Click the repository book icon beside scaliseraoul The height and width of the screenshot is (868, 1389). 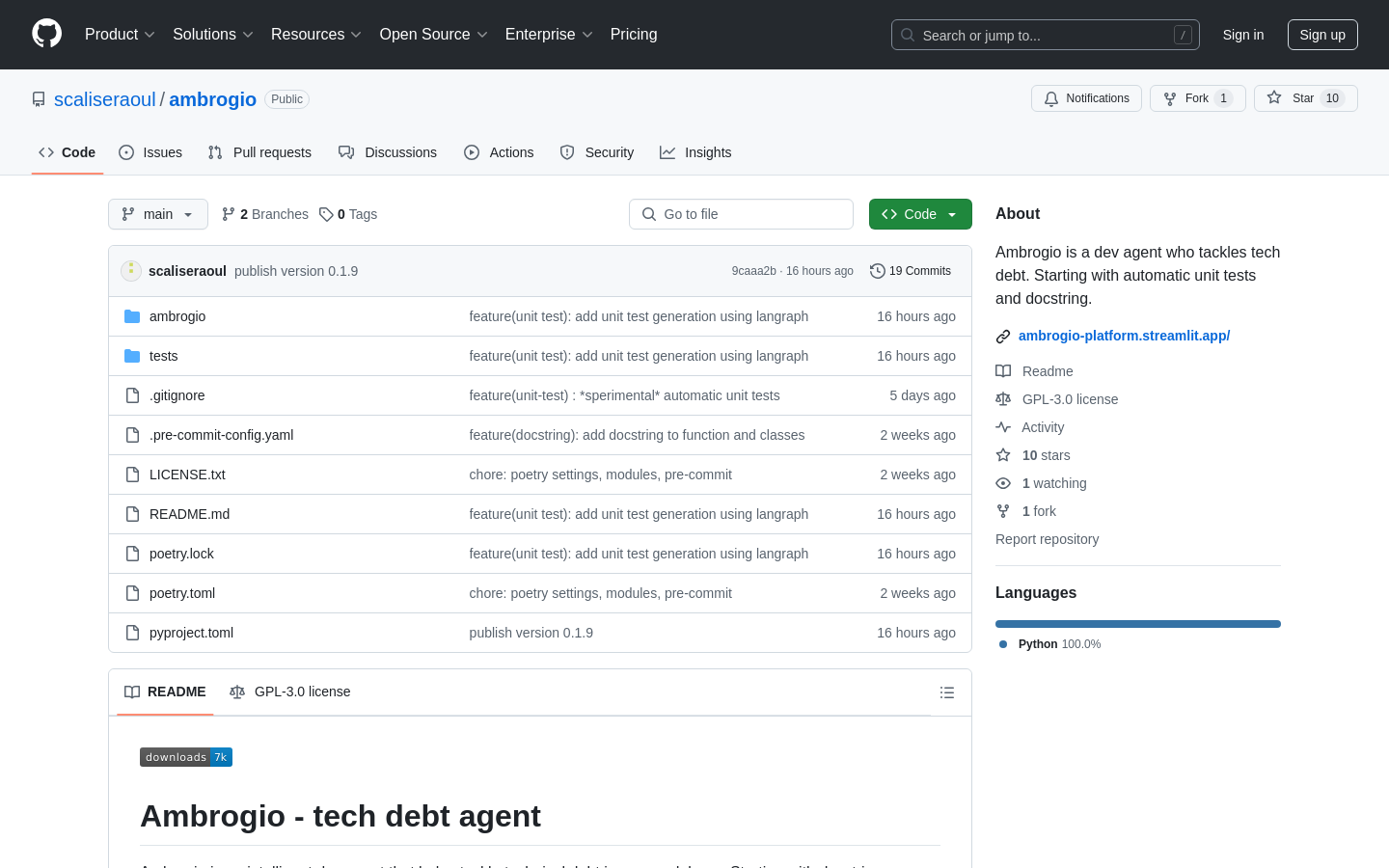(x=39, y=99)
